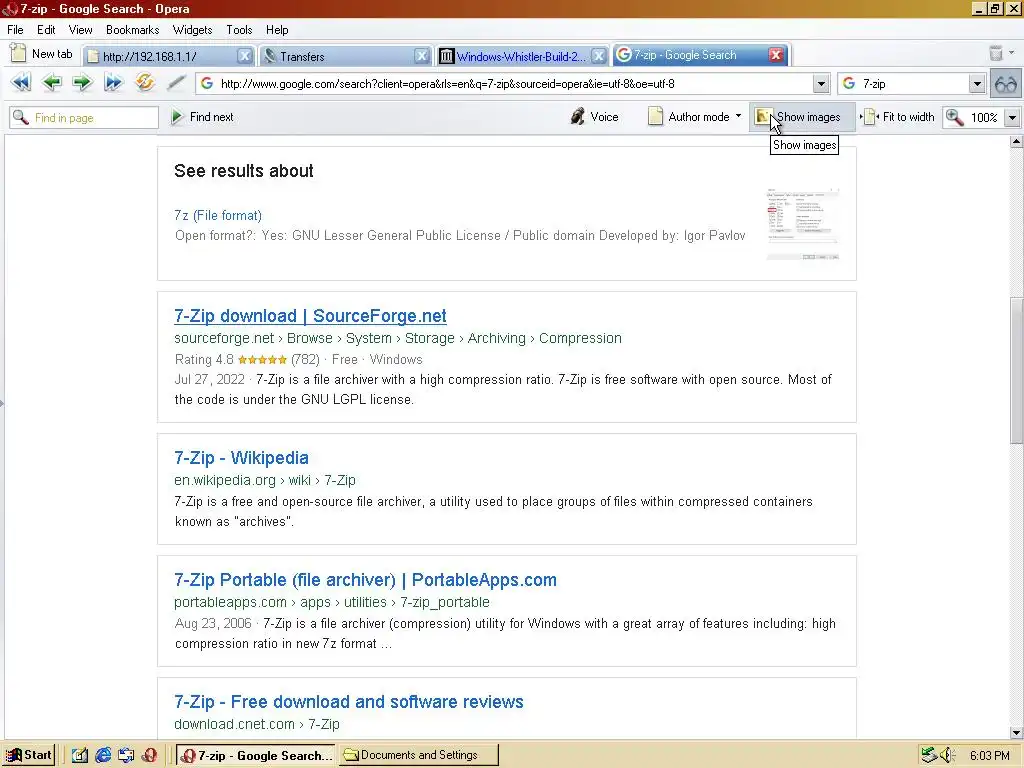Image resolution: width=1024 pixels, height=768 pixels.
Task: Open the Author mode dropdown arrow
Action: pyautogui.click(x=739, y=116)
